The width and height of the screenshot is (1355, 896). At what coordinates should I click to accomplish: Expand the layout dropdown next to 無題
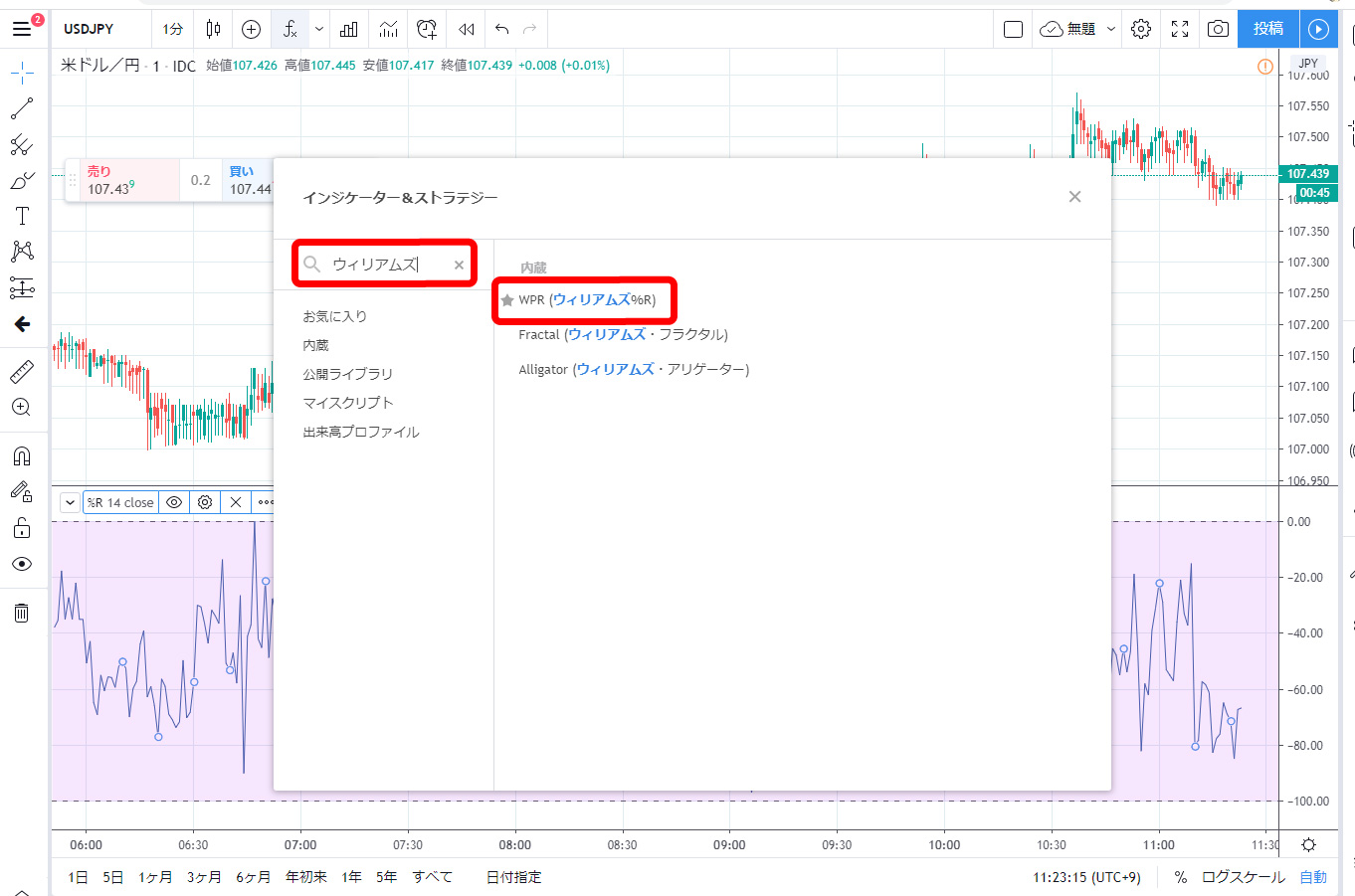tap(1111, 29)
